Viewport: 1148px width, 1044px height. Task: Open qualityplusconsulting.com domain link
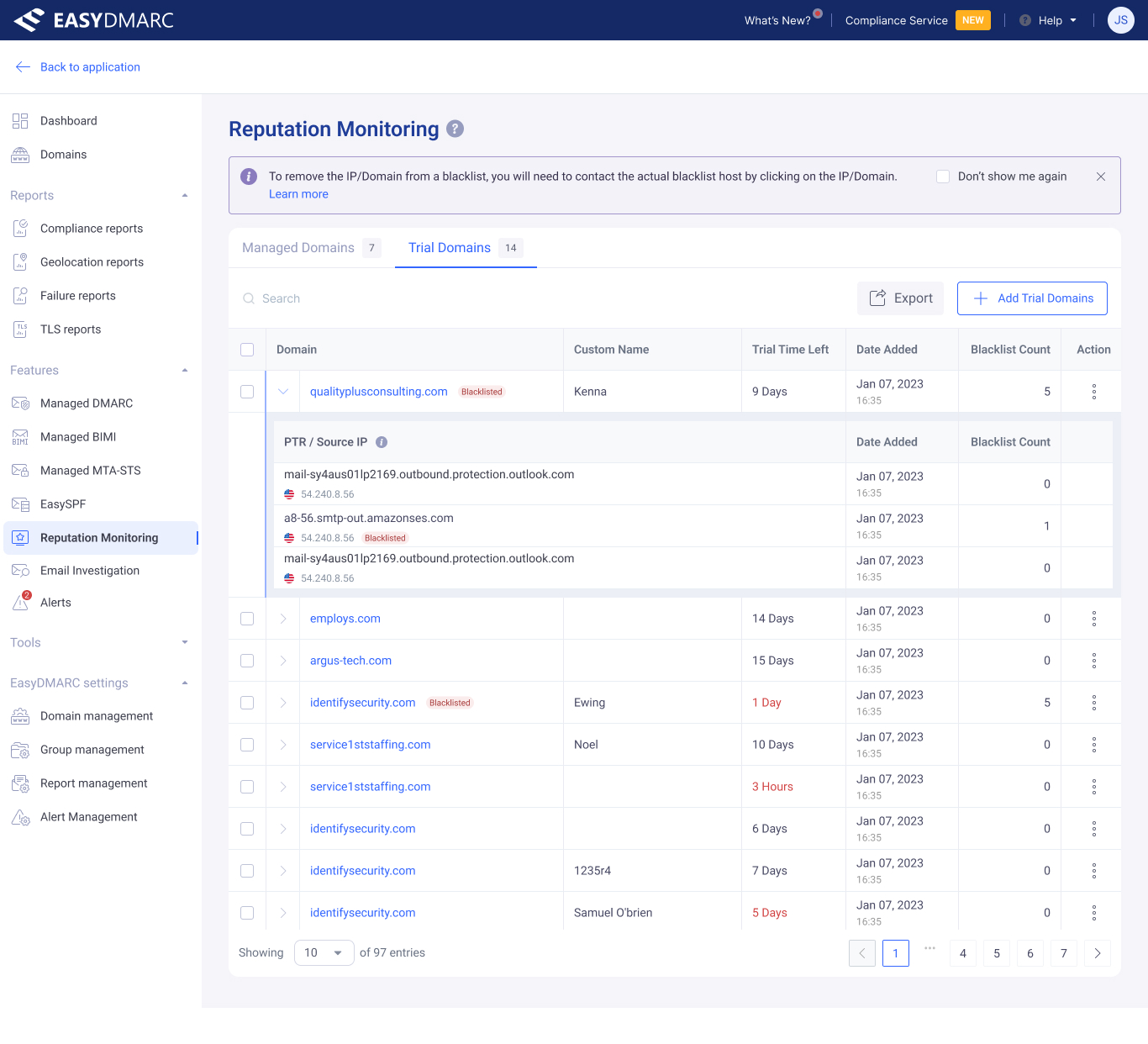pyautogui.click(x=379, y=392)
